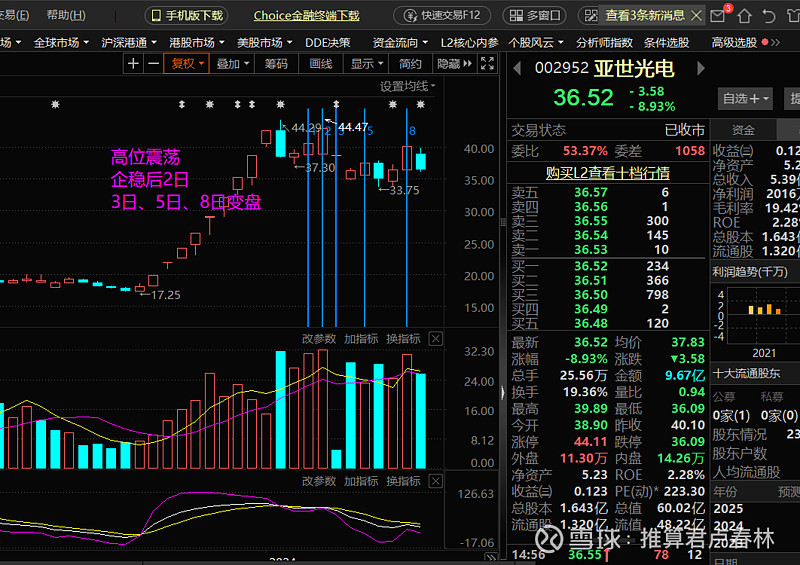Select the 资金 tab in right panel
Image resolution: width=800 pixels, height=565 pixels.
742,130
